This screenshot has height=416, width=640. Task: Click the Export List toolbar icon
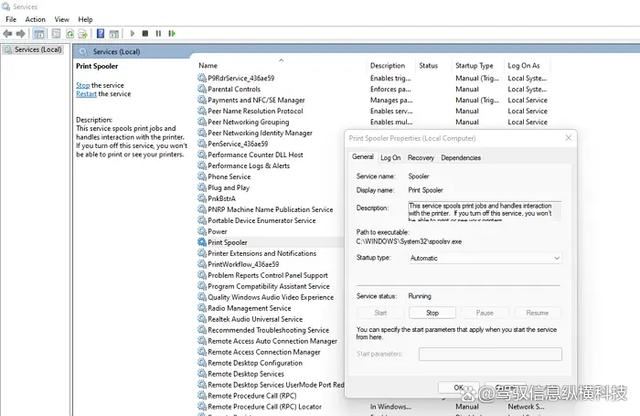coord(83,33)
